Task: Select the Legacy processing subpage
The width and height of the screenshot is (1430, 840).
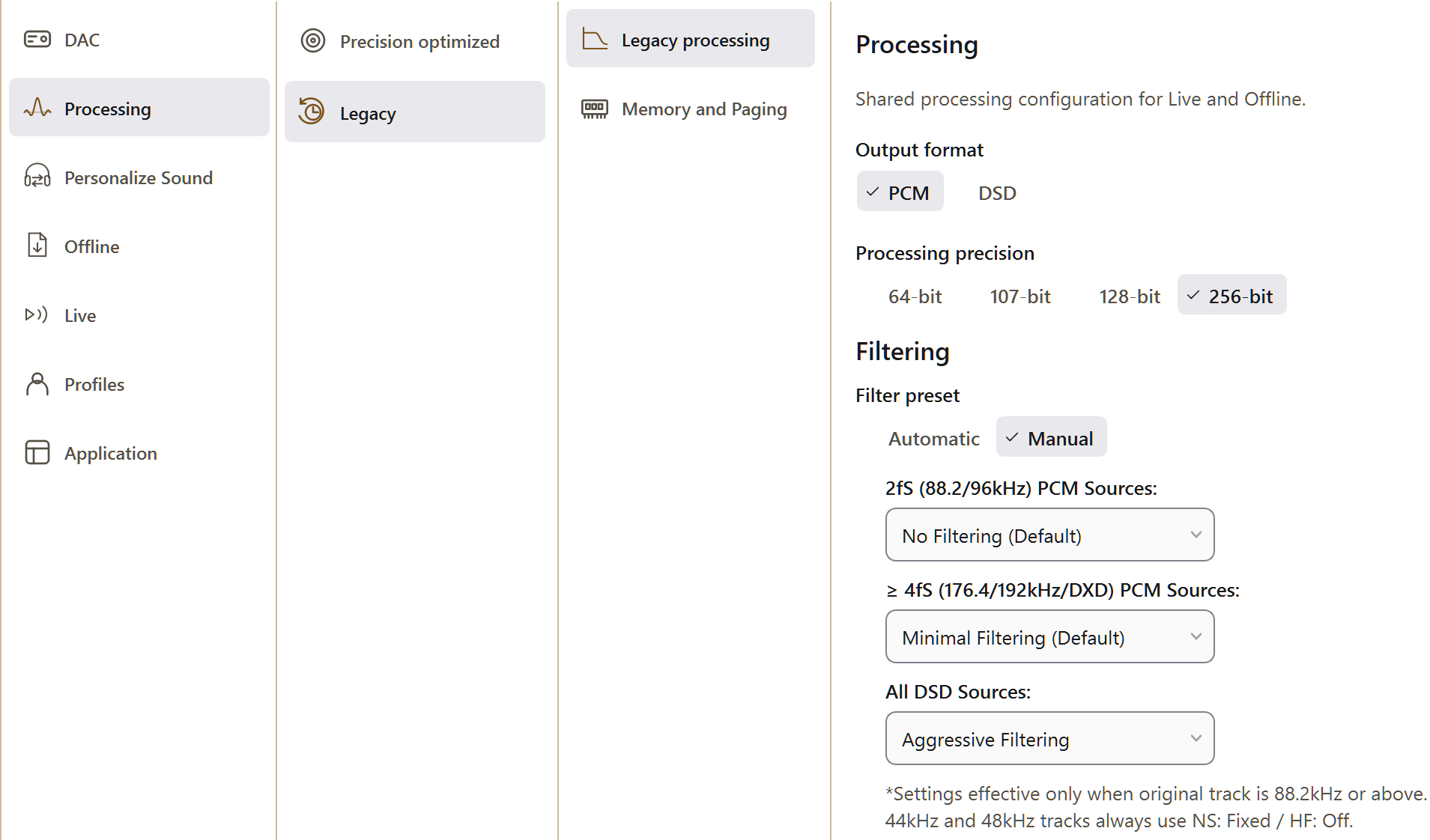Action: (x=691, y=39)
